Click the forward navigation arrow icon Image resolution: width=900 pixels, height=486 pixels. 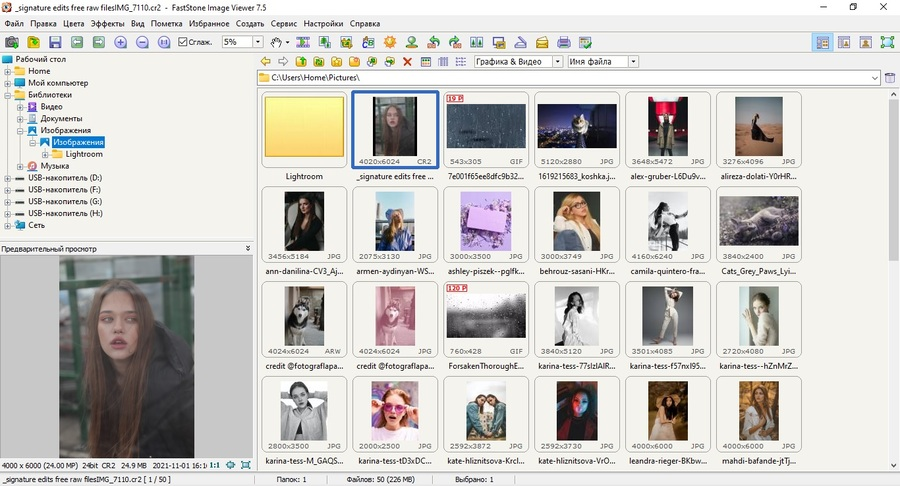[283, 61]
